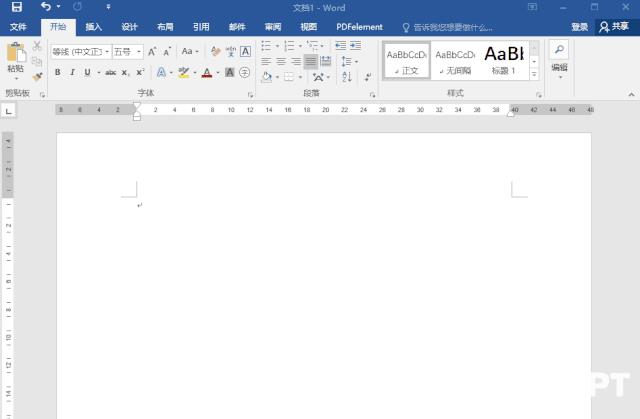Open the Customize Quick Access Toolbar menu

(108, 7)
